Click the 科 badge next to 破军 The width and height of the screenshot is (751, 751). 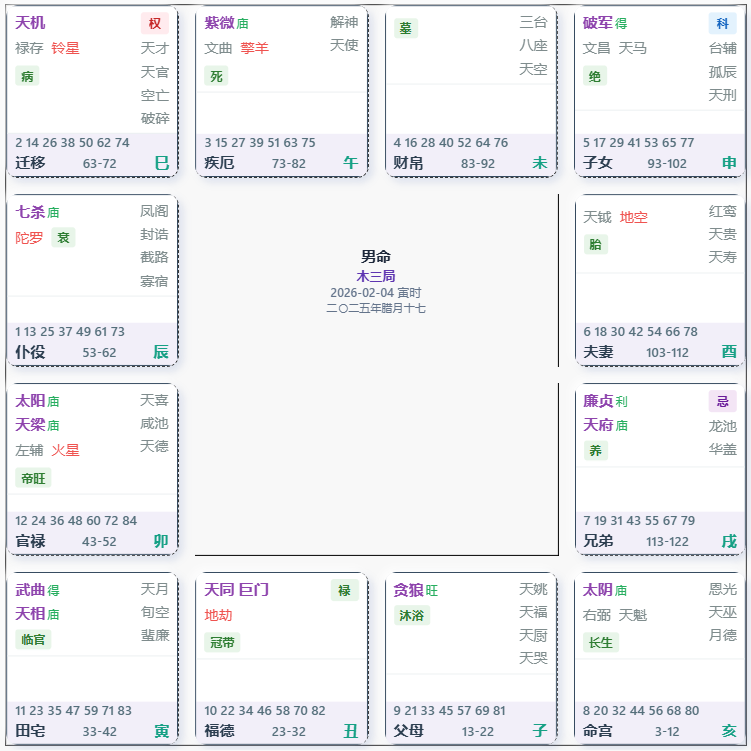point(722,23)
